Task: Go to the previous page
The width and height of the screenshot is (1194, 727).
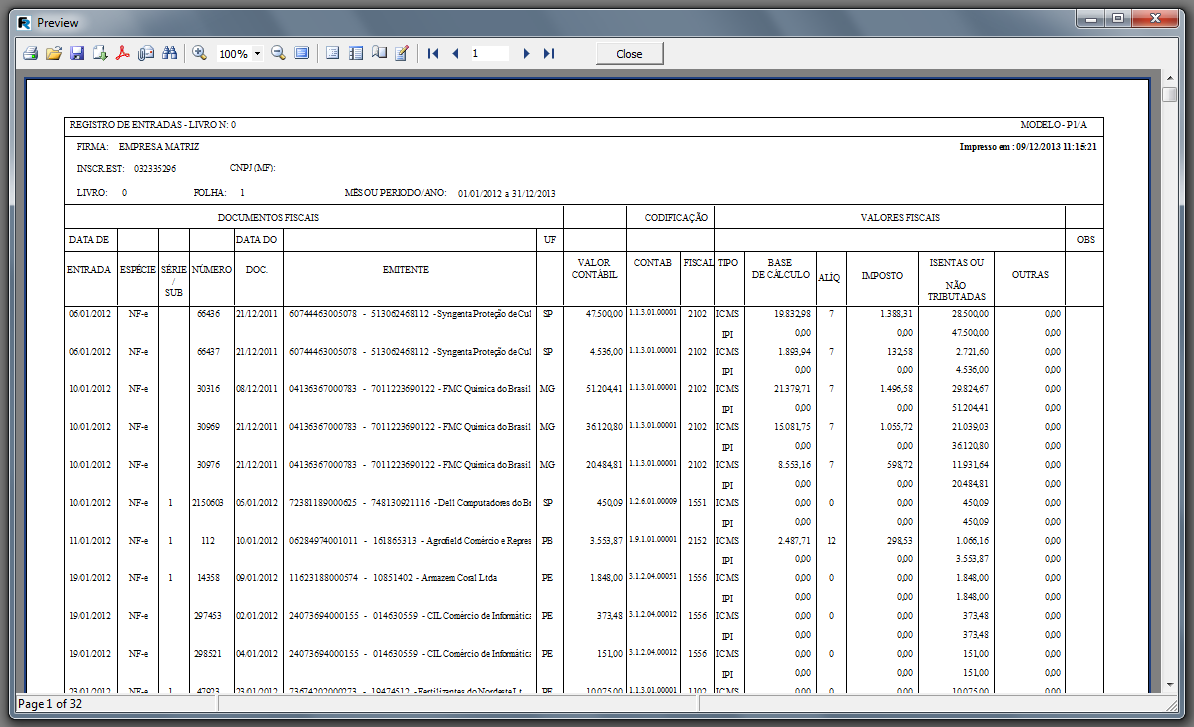Action: point(455,53)
